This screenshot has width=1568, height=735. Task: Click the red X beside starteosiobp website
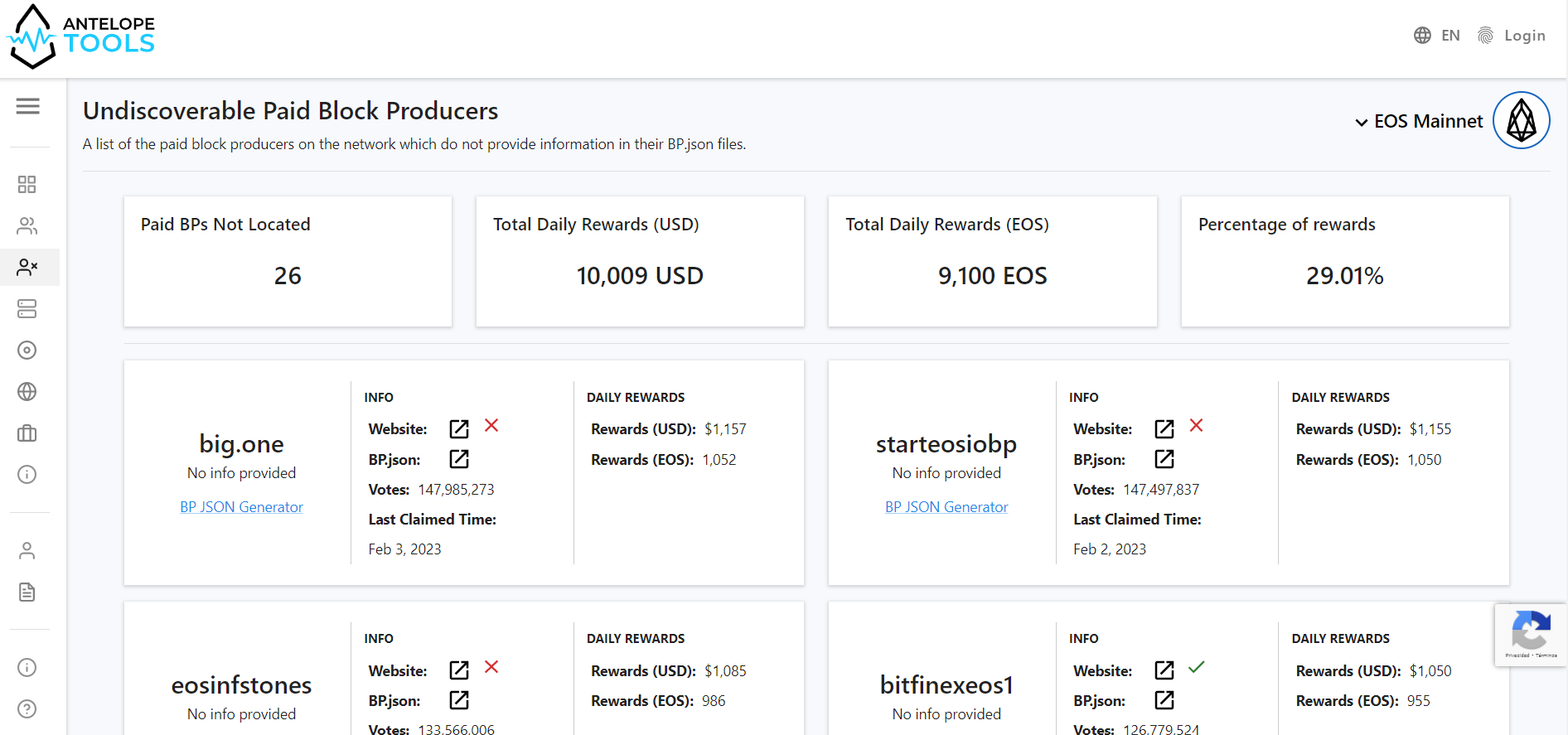coord(1196,425)
